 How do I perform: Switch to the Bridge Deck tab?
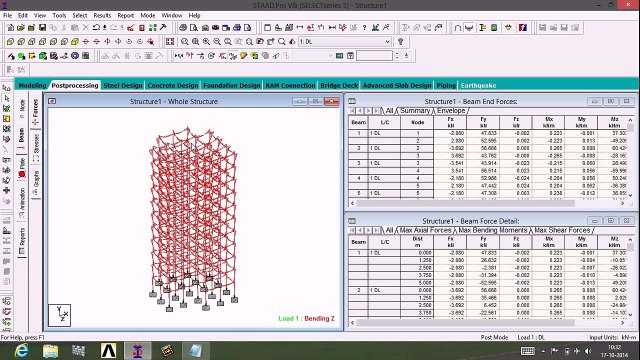(339, 85)
